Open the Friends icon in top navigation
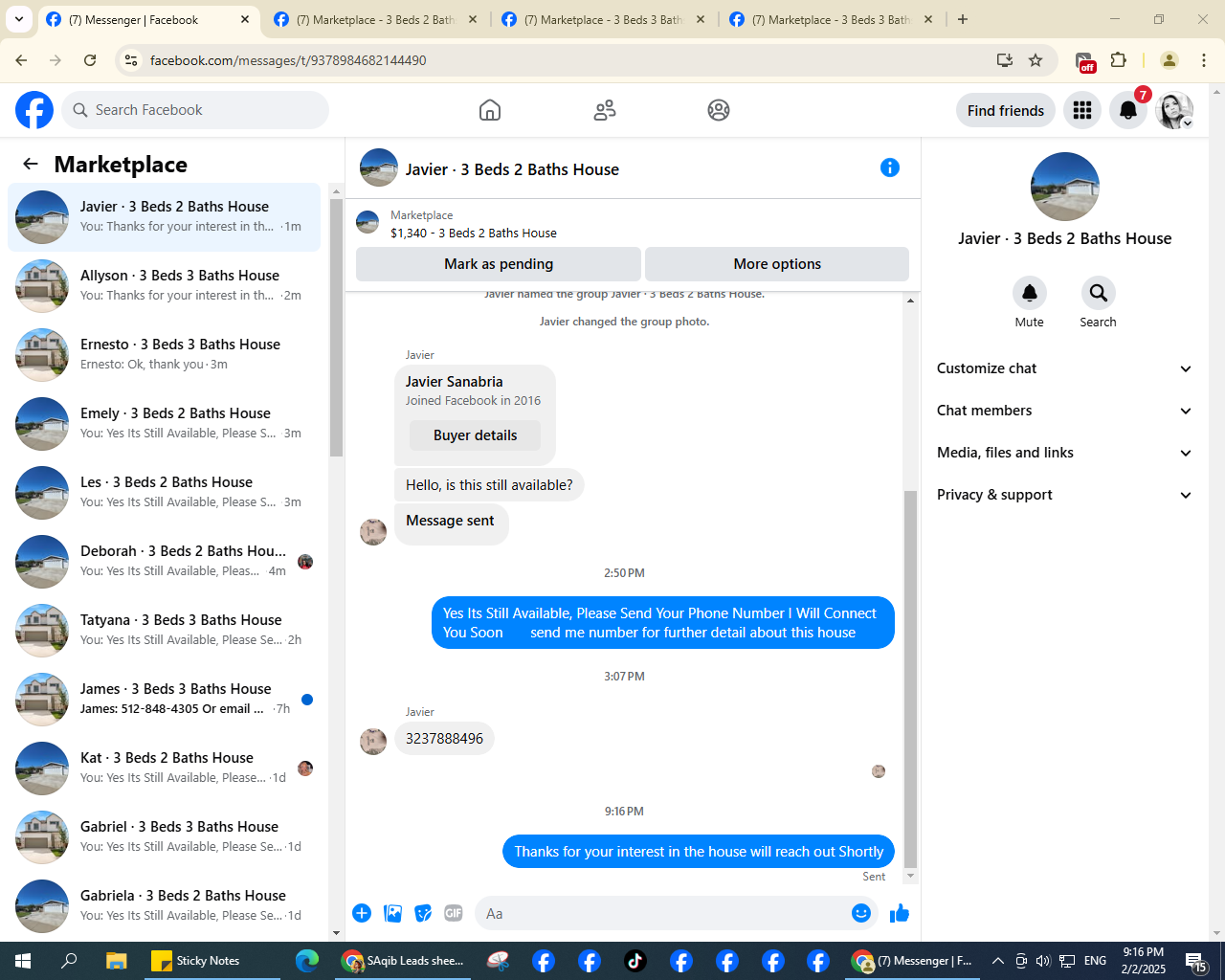This screenshot has width=1225, height=980. [605, 110]
